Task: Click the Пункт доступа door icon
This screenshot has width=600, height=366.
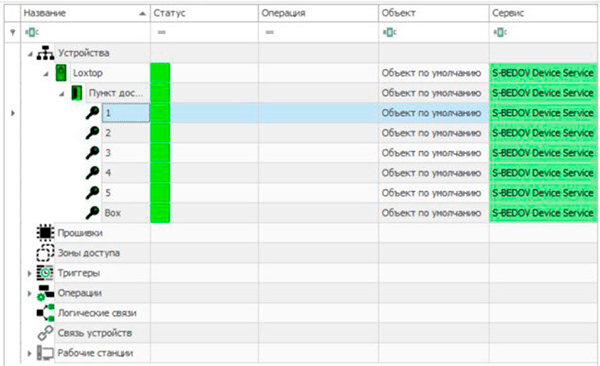Action: point(77,93)
